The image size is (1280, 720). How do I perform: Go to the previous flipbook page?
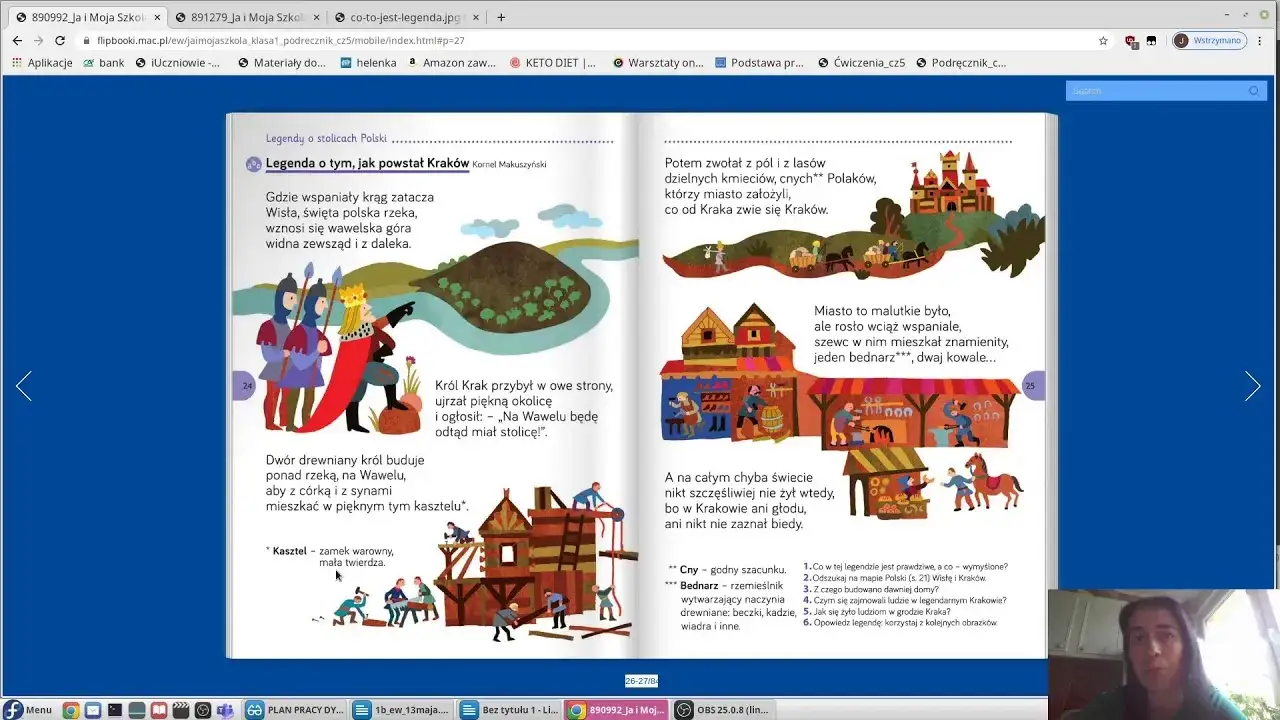(x=24, y=386)
